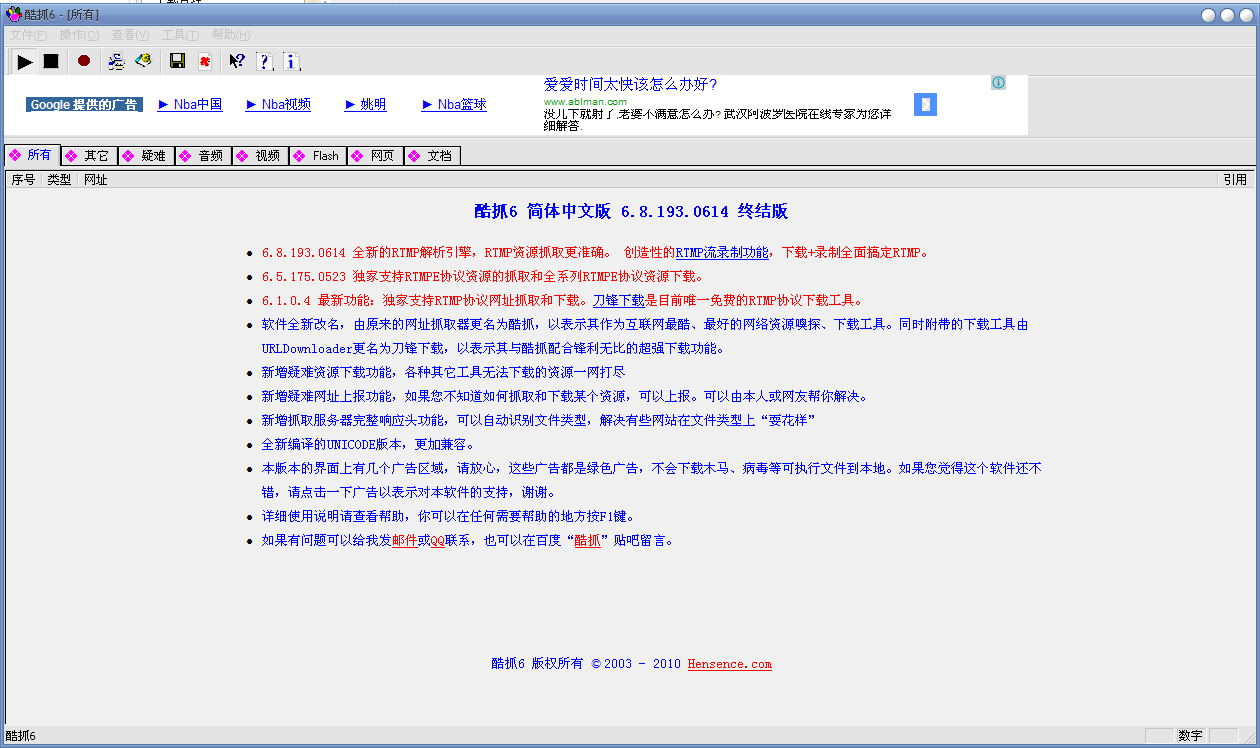This screenshot has width=1260, height=748.
Task: Open the 操作(O) menu
Action: tap(79, 35)
